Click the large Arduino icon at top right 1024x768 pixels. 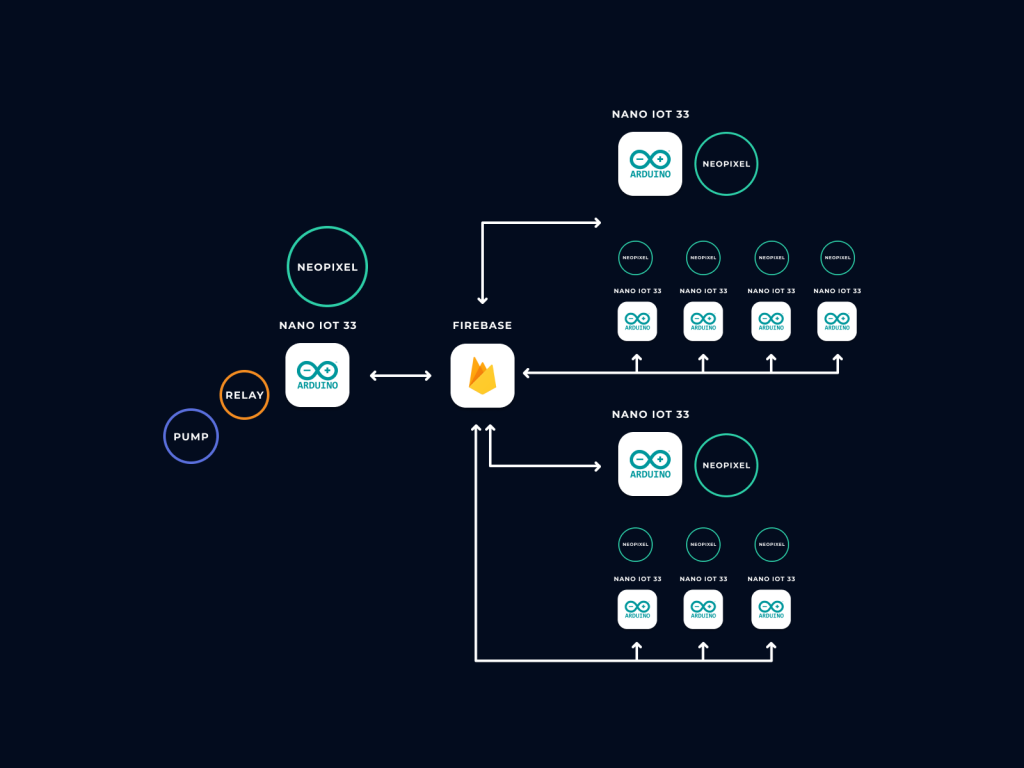pos(650,164)
